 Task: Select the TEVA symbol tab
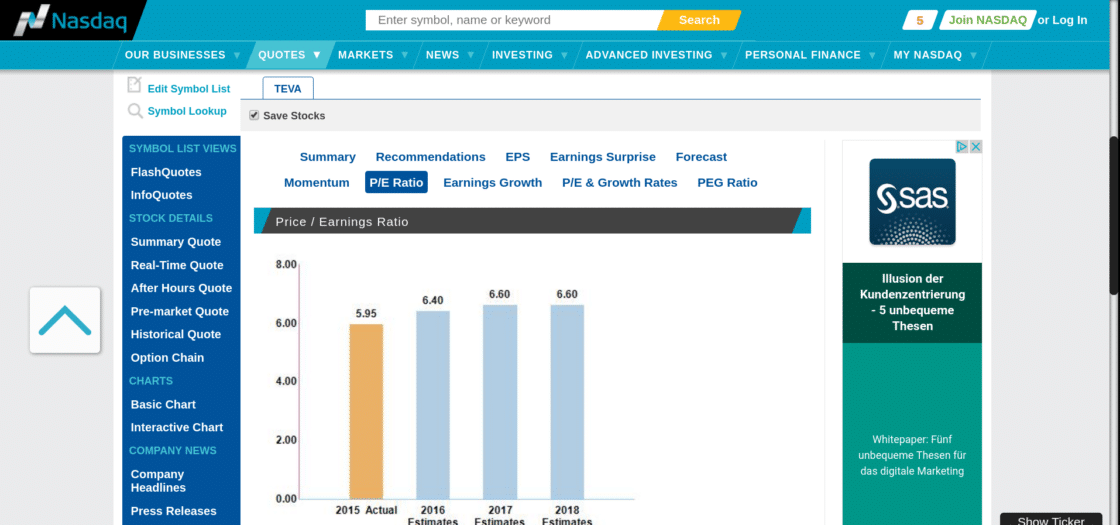[288, 89]
